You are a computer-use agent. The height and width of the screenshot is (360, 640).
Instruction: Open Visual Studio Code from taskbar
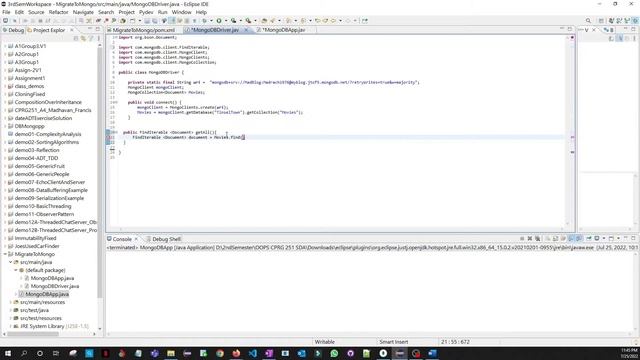point(253,353)
